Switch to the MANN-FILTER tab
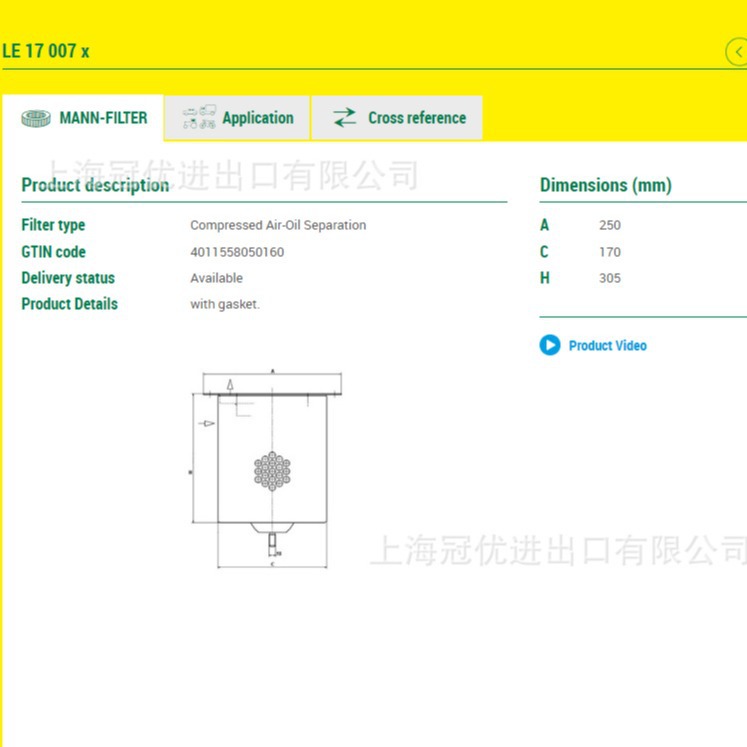 pos(83,118)
